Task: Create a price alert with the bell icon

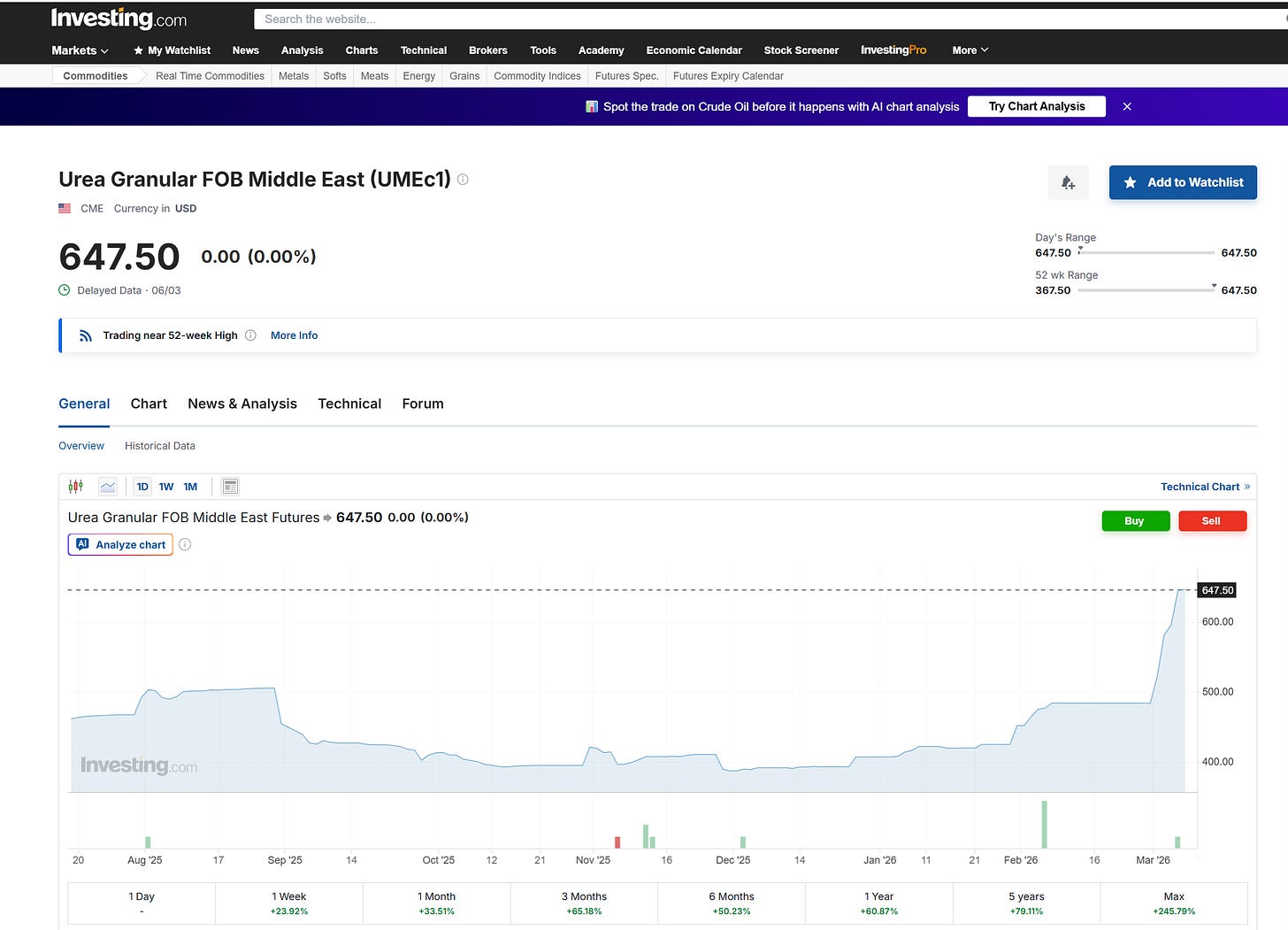Action: [x=1068, y=182]
